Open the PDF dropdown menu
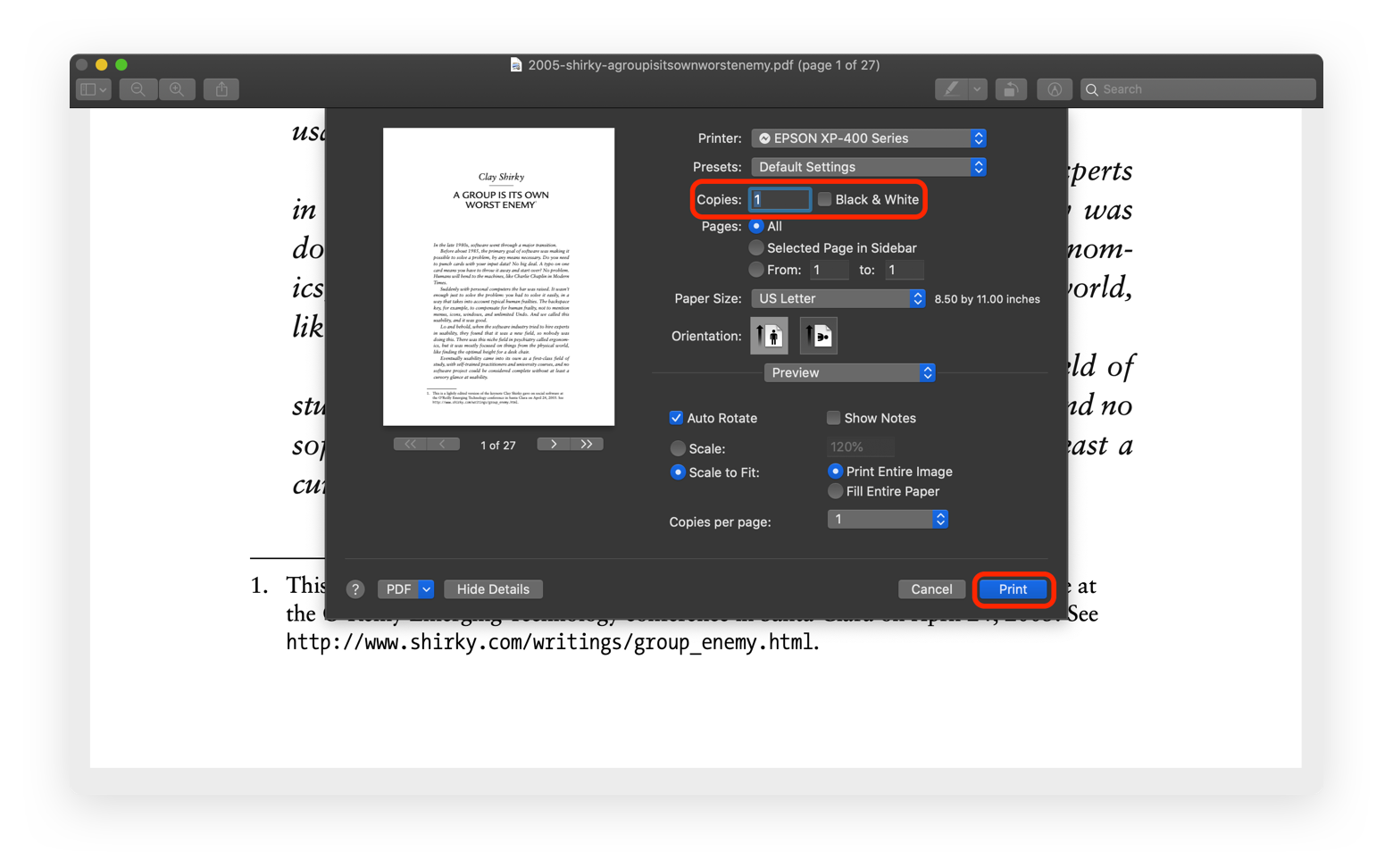The image size is (1393, 868). click(x=405, y=589)
